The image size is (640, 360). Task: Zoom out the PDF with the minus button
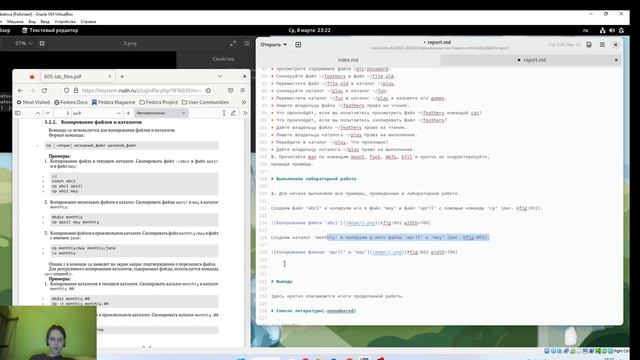pyautogui.click(x=118, y=113)
